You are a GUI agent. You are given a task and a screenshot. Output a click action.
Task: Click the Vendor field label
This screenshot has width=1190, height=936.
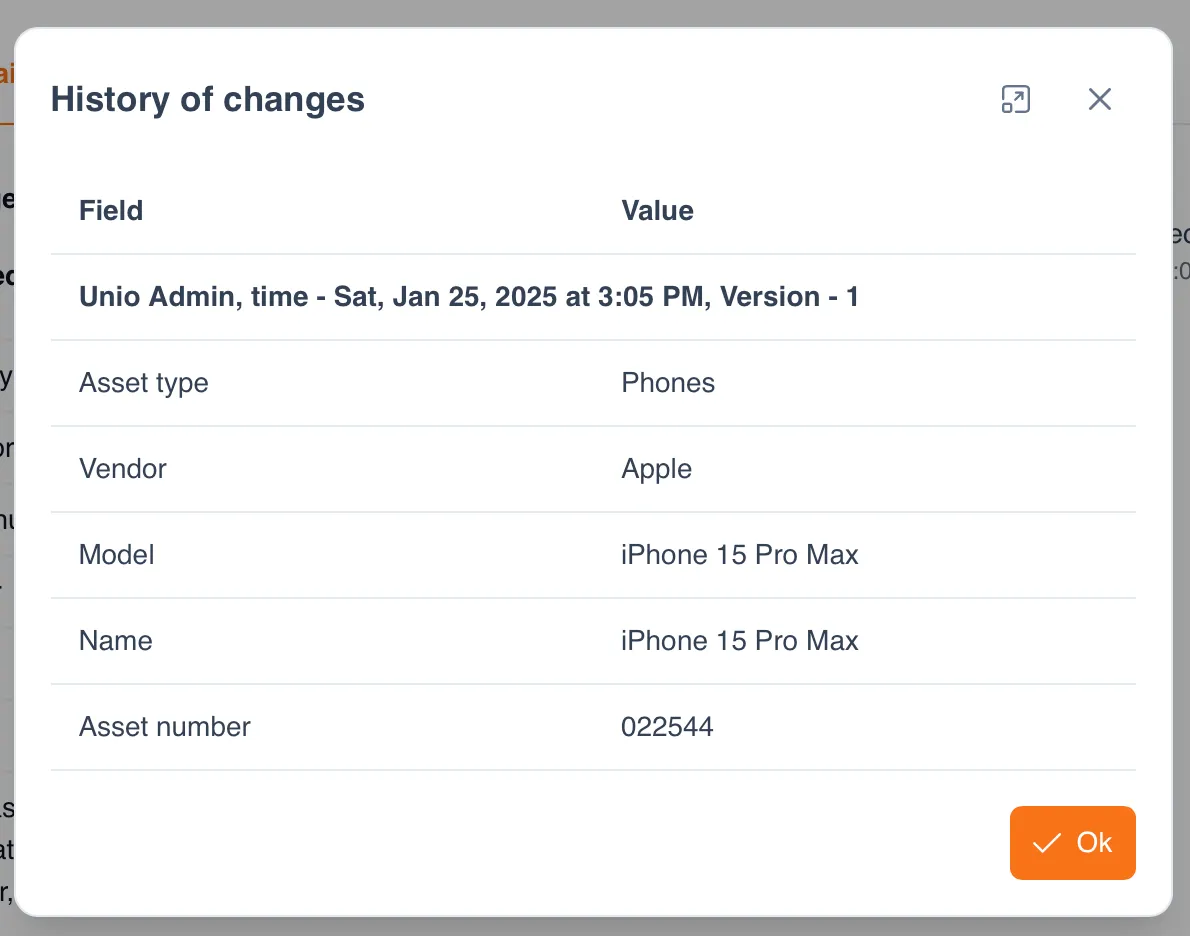click(x=122, y=469)
